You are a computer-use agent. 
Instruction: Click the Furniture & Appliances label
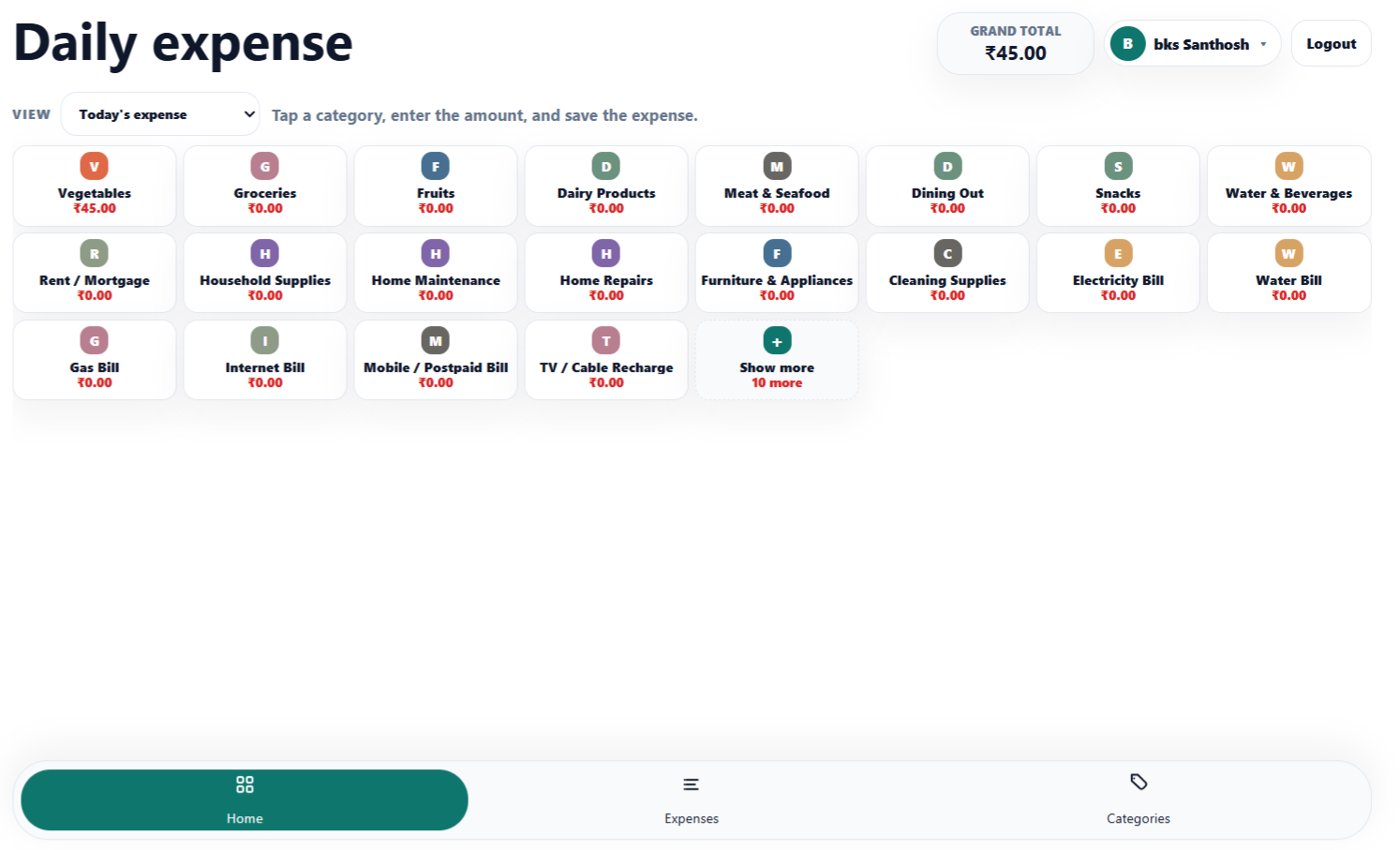776,280
